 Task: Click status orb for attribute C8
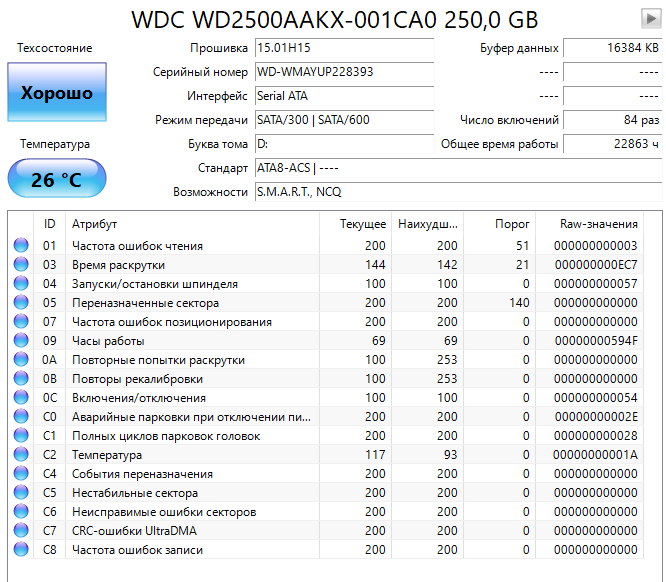tap(21, 549)
